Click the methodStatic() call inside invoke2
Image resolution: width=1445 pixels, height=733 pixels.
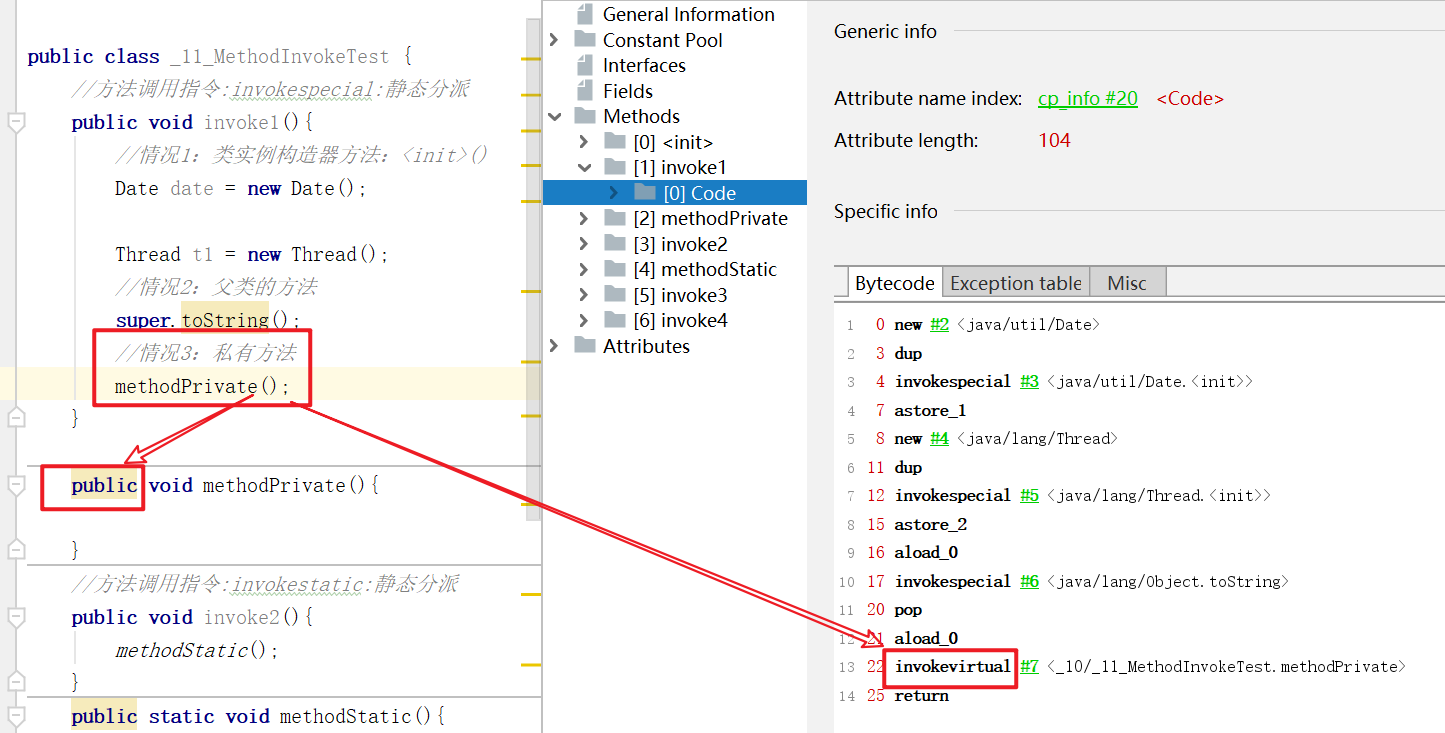[196, 651]
